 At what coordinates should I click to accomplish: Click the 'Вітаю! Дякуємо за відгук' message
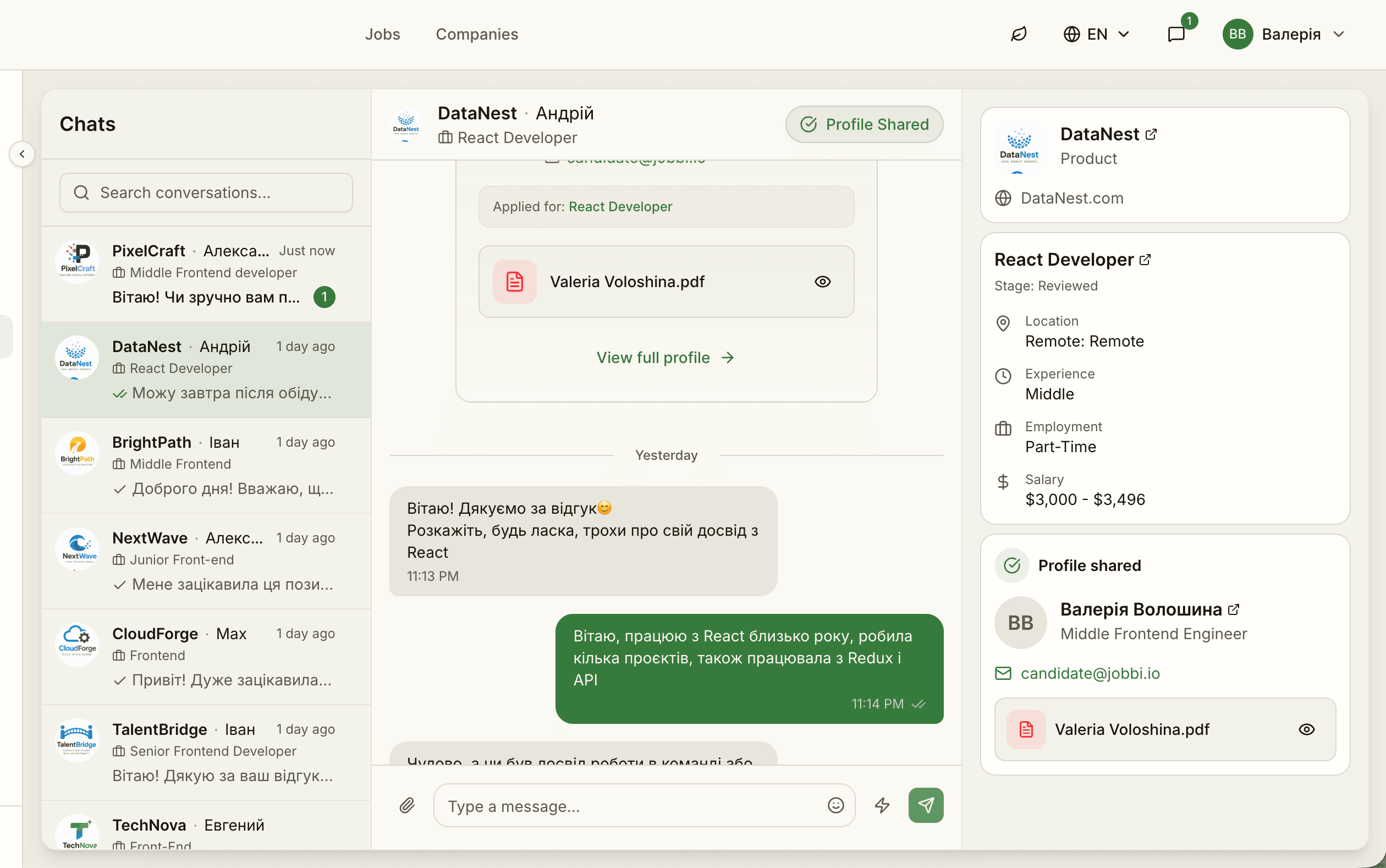coord(582,541)
